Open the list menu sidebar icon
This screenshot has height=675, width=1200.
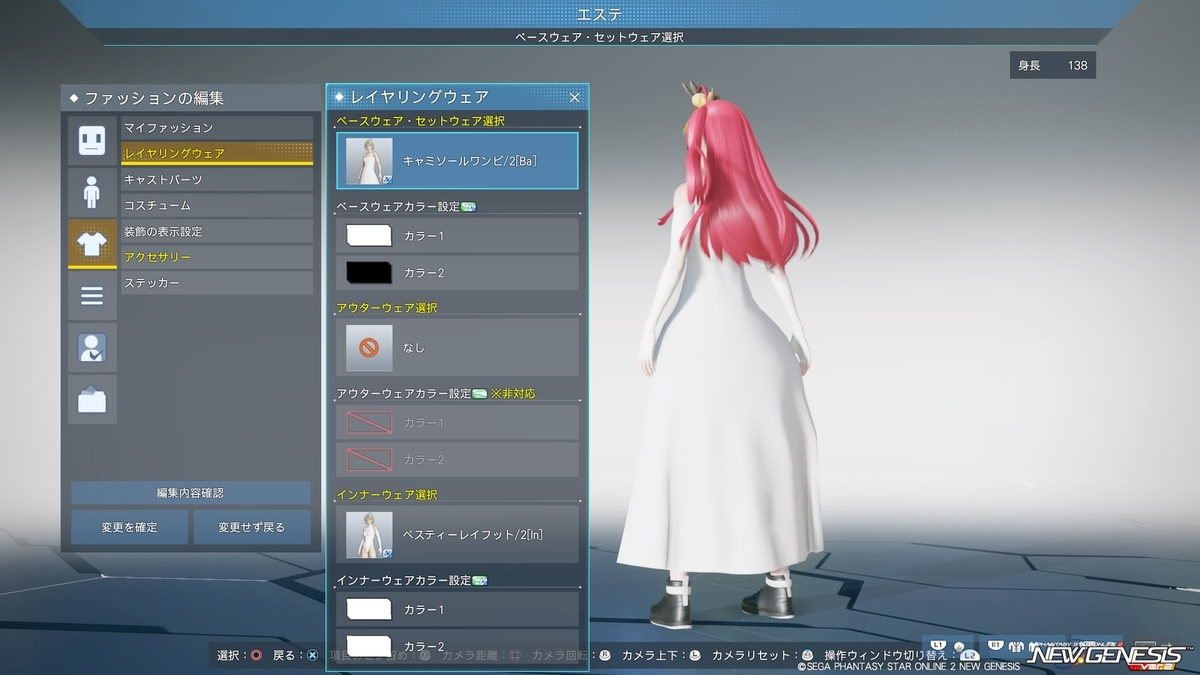pos(92,296)
